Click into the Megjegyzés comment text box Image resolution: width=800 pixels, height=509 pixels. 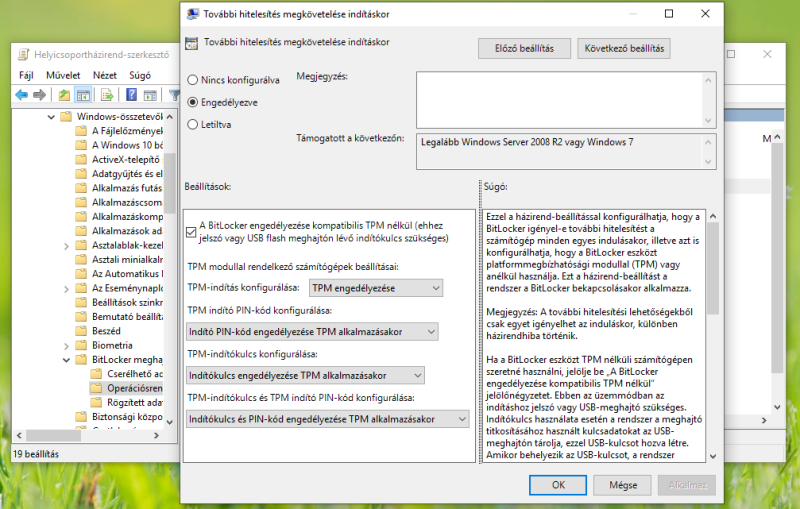(x=559, y=99)
